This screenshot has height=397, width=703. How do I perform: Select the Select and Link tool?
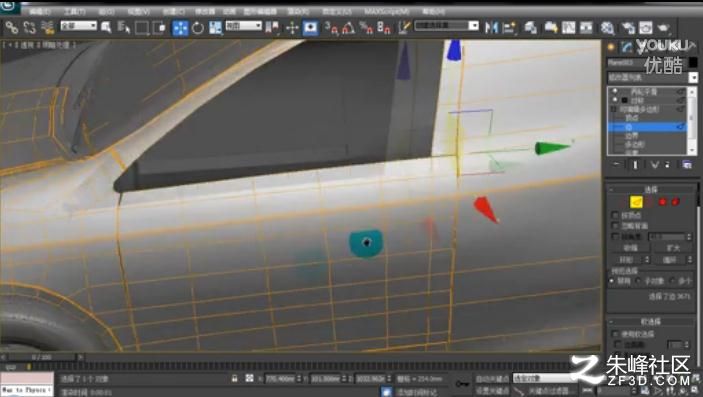(11, 28)
